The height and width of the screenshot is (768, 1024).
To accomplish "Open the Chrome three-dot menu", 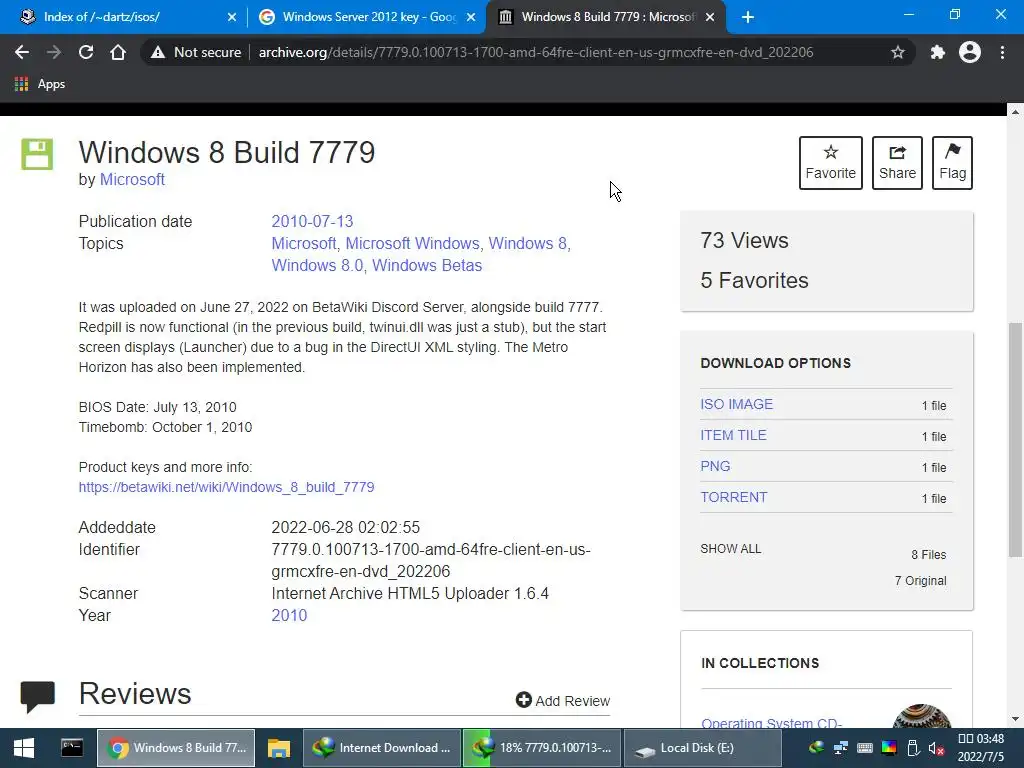I will coord(1002,52).
